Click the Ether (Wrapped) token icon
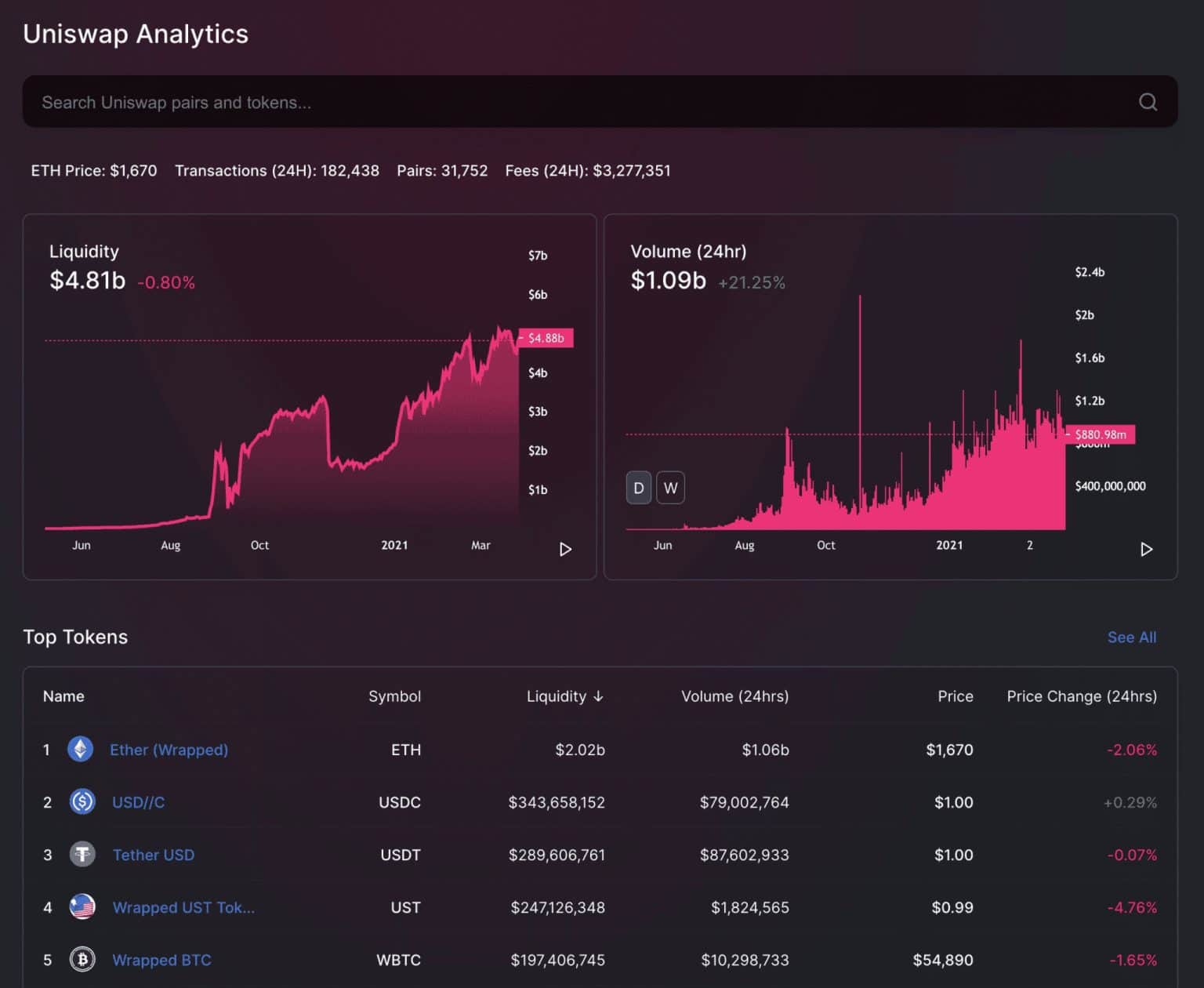Viewport: 1204px width, 988px height. coord(81,750)
